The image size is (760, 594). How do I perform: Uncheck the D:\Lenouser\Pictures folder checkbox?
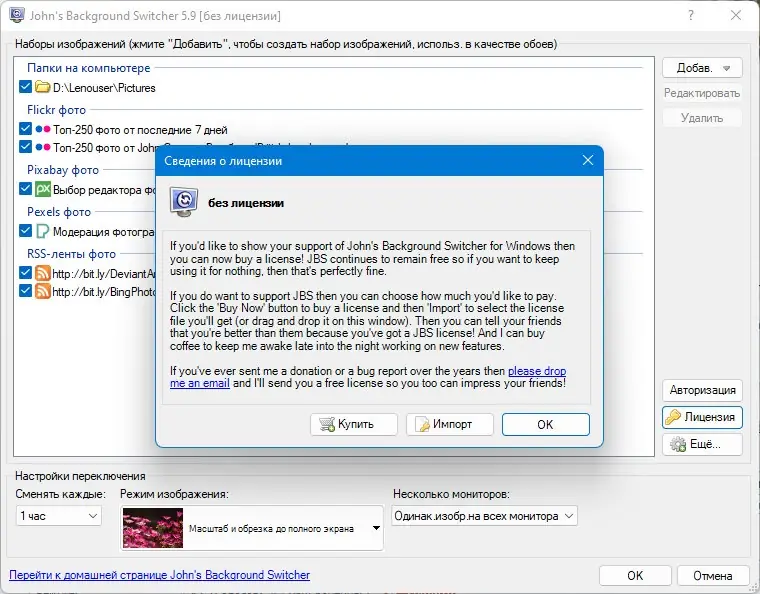tap(25, 87)
